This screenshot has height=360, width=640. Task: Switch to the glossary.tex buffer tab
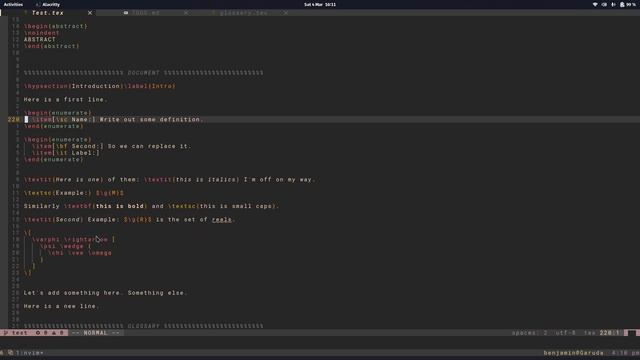pos(243,13)
